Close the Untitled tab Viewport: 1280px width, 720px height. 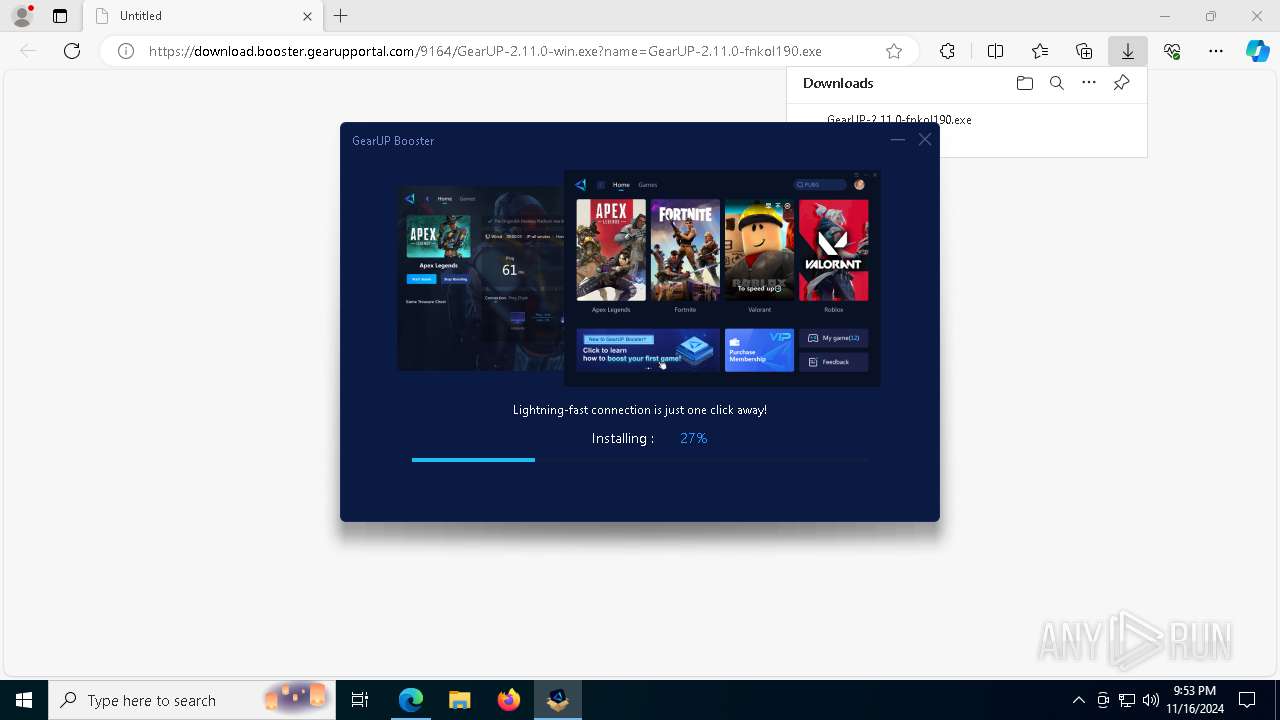(x=307, y=16)
